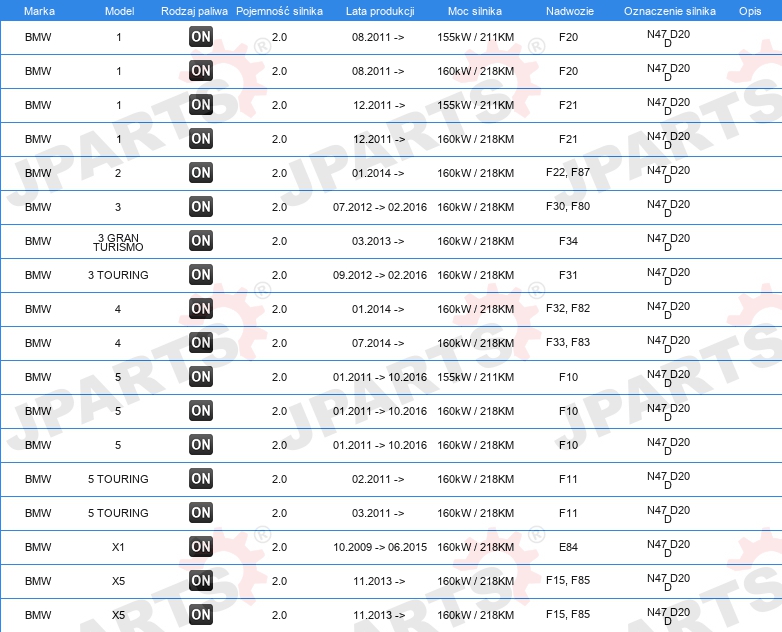Click the F32, F82 body cell
The width and height of the screenshot is (782, 632).
point(568,308)
